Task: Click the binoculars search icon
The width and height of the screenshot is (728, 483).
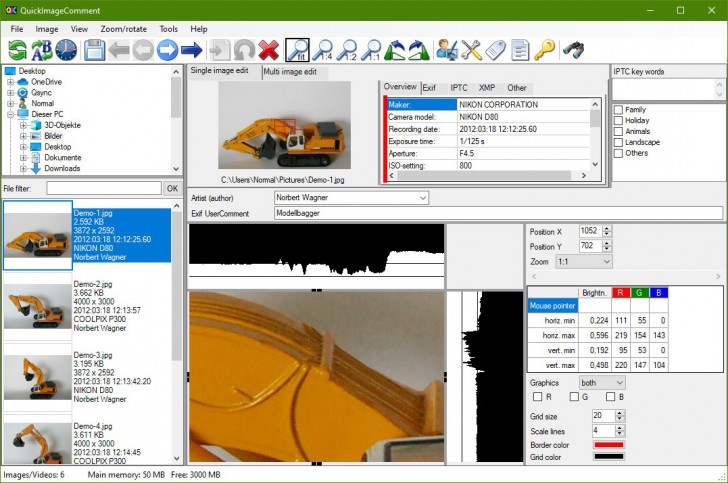Action: point(573,50)
